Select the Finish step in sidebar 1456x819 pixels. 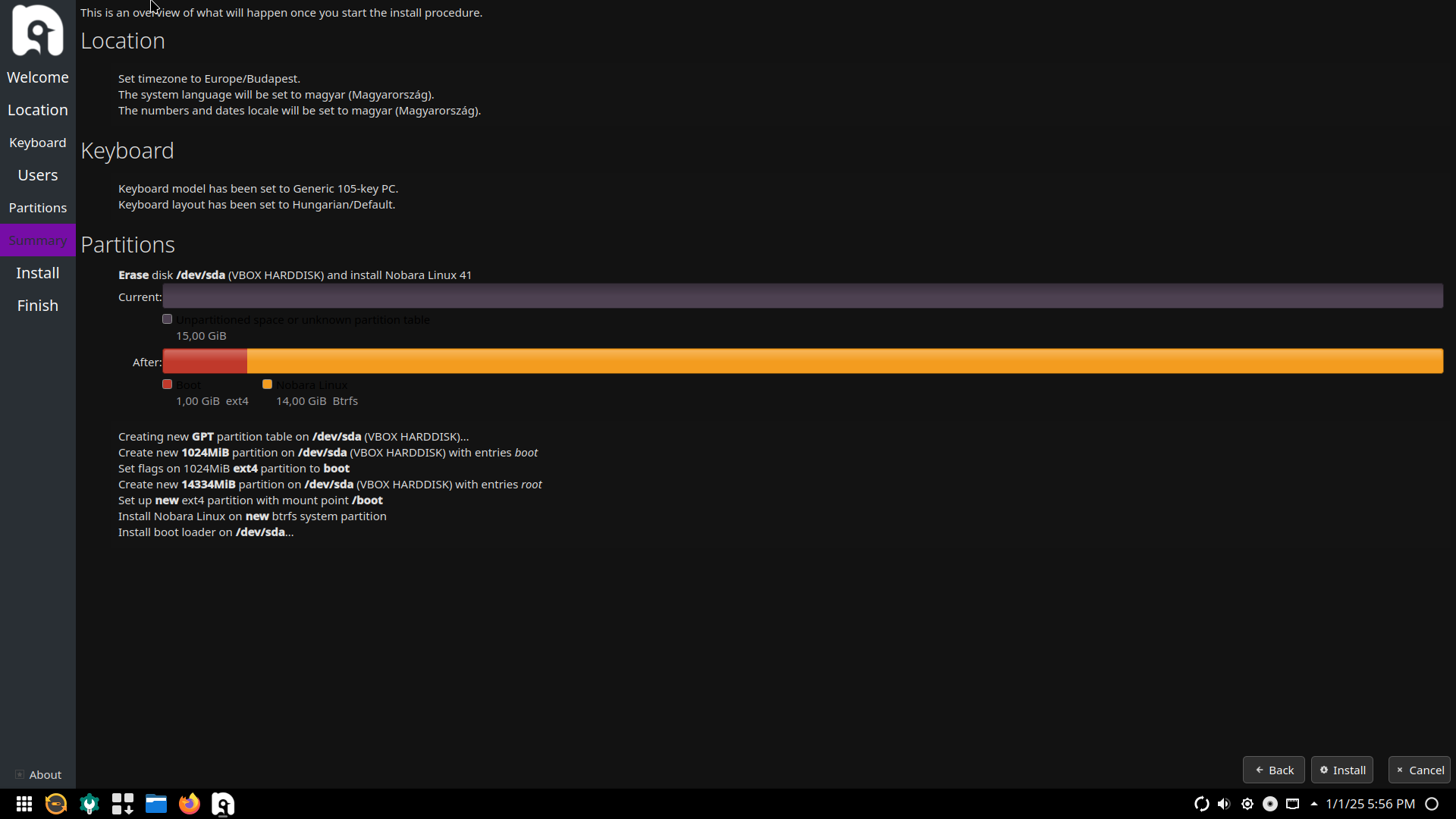[x=38, y=306]
